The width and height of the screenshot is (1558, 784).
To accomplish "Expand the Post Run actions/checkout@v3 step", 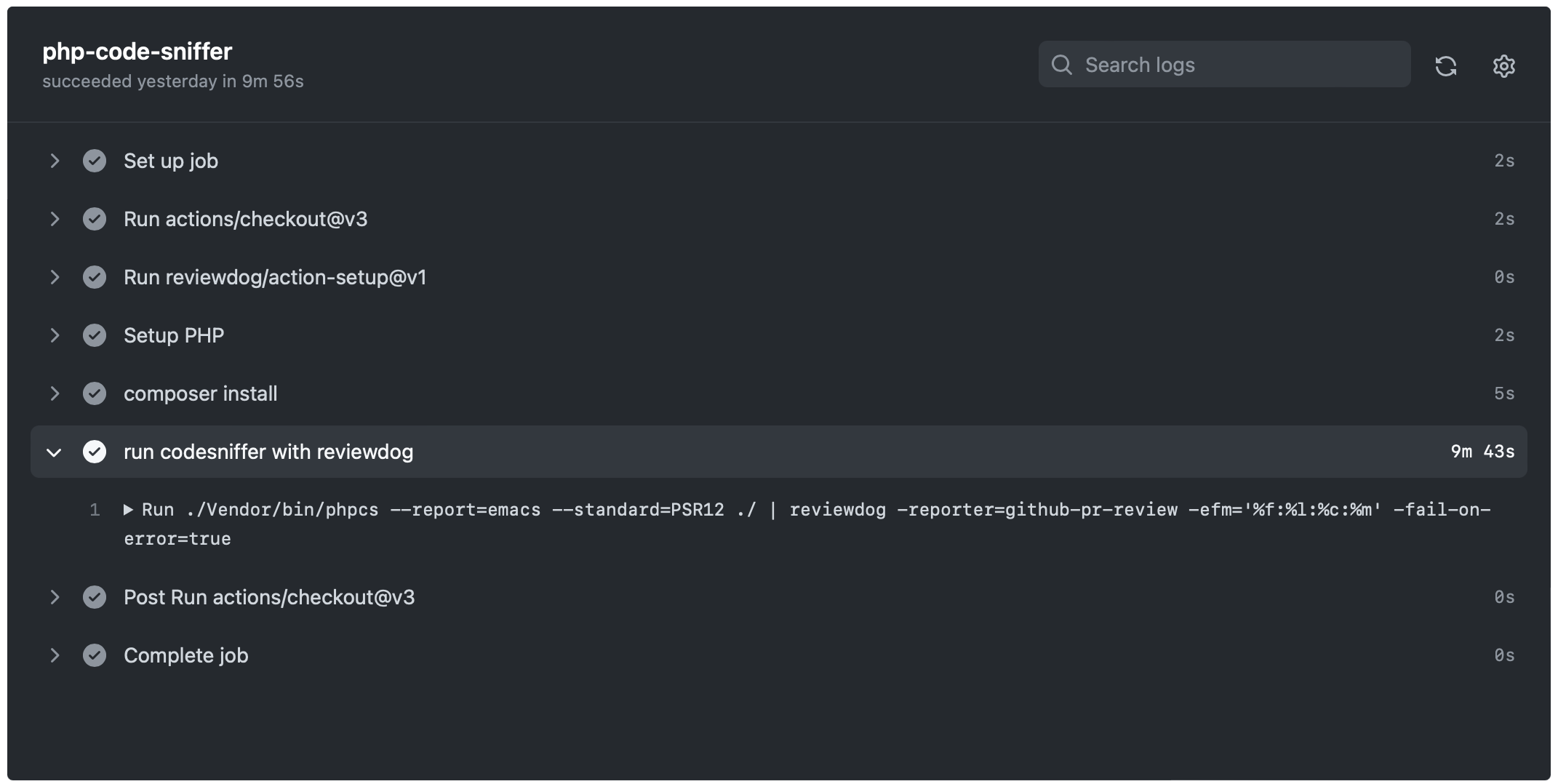I will click(x=55, y=597).
